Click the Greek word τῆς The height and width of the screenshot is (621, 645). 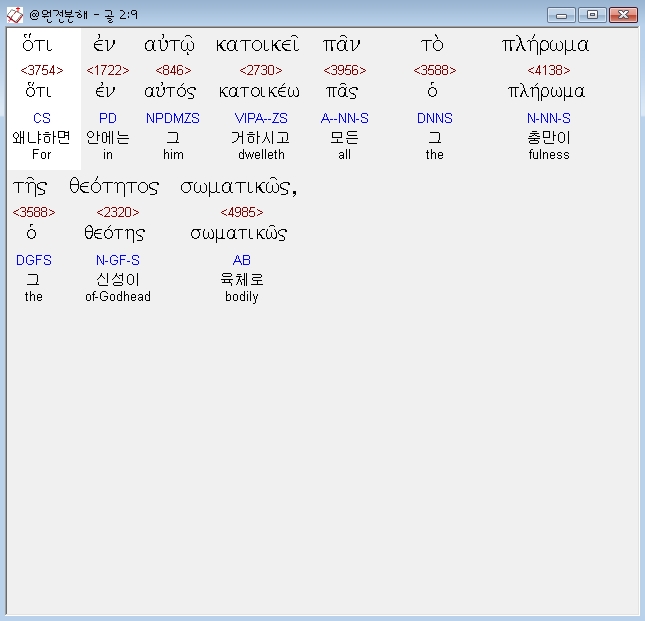(30, 187)
